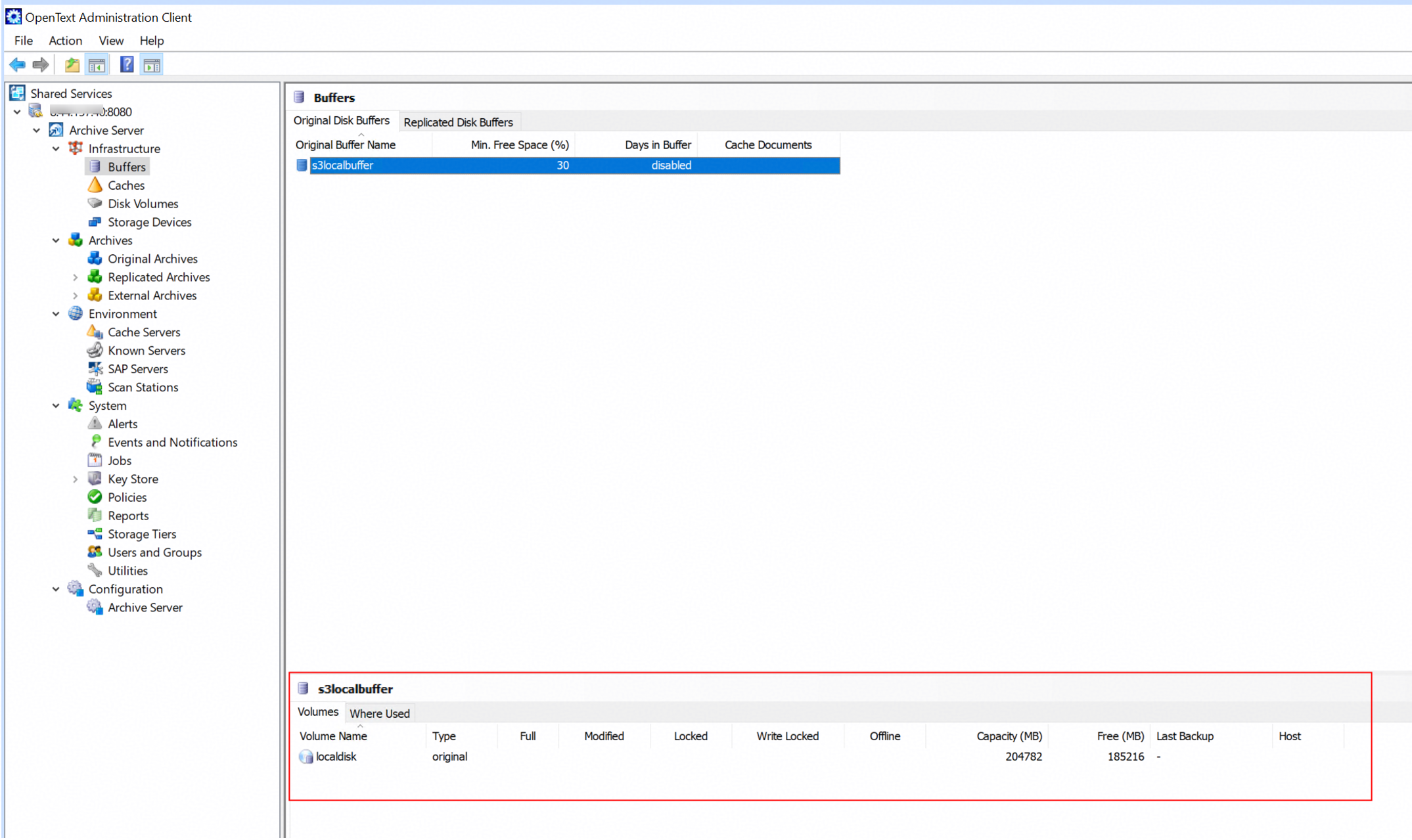The height and width of the screenshot is (840, 1412).
Task: Click the Forward arrow toolbar icon
Action: tap(41, 65)
